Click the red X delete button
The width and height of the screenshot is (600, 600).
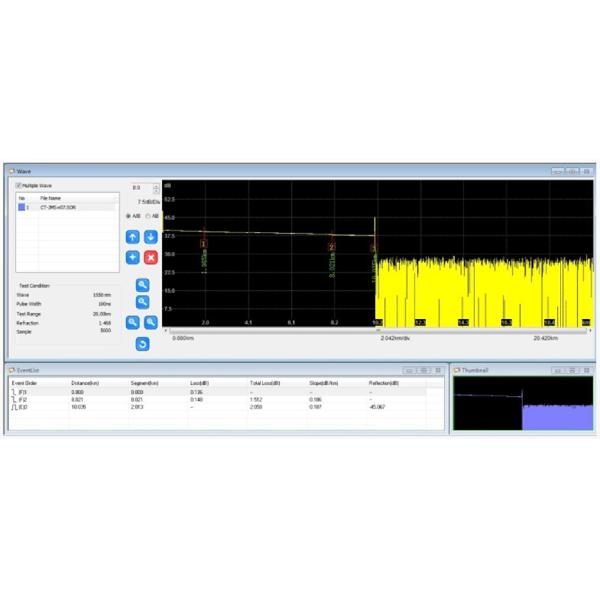click(x=150, y=257)
